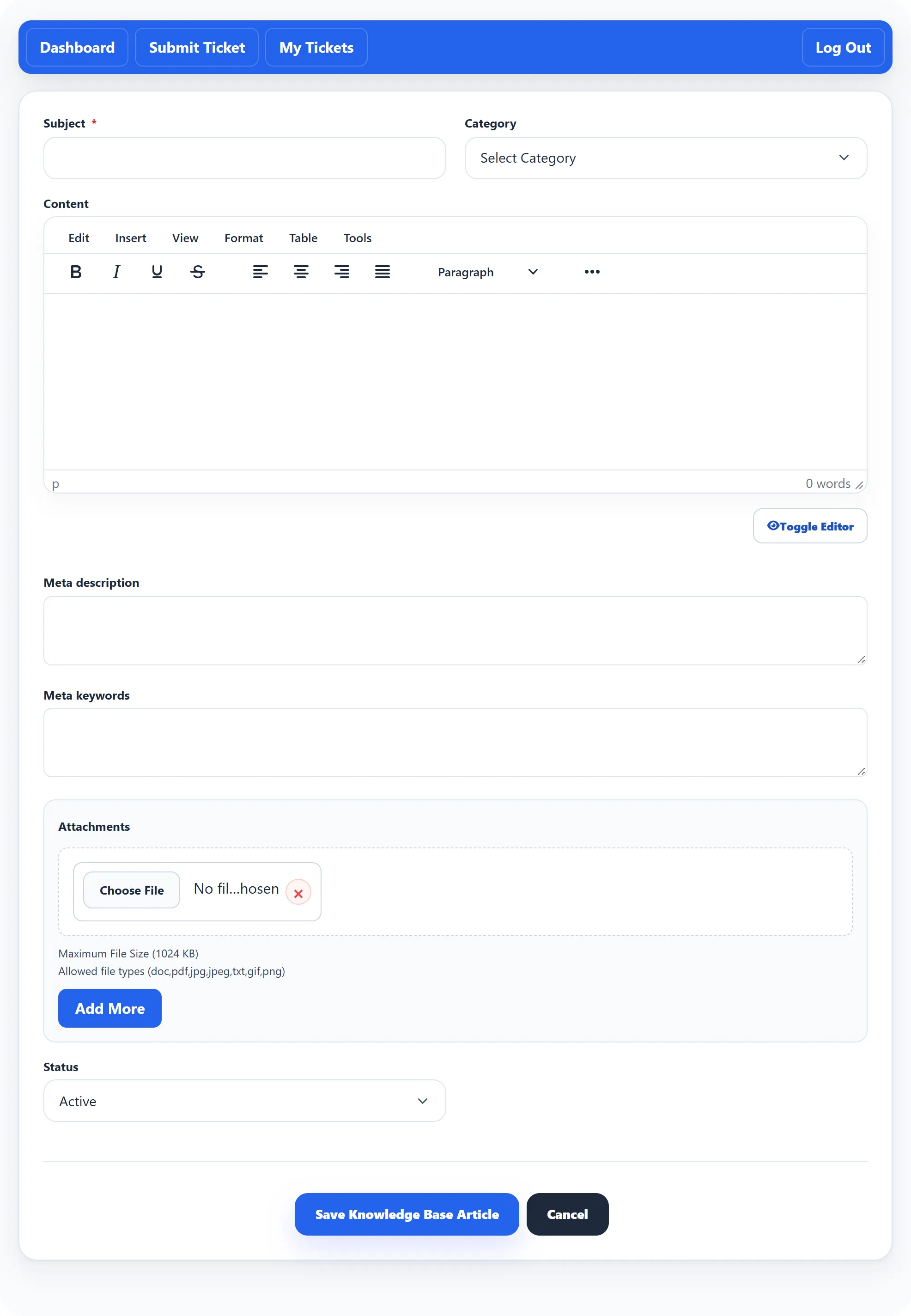Reveal more toolbar options (three dots)

tap(592, 272)
